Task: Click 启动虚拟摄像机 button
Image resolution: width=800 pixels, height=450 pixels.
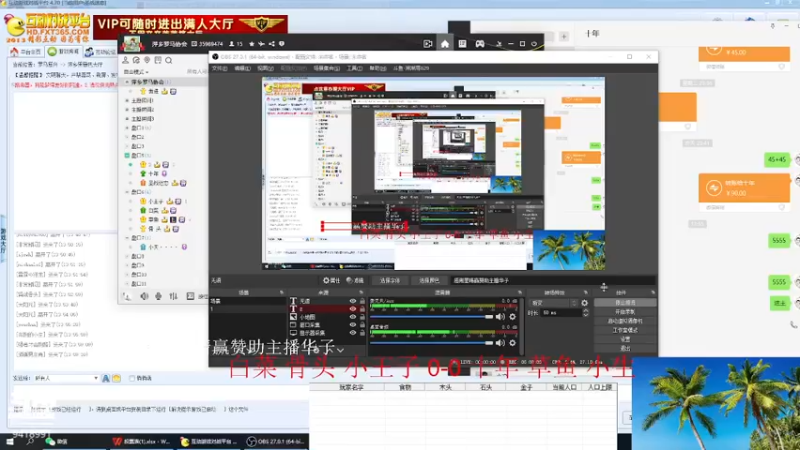Action: 625,321
